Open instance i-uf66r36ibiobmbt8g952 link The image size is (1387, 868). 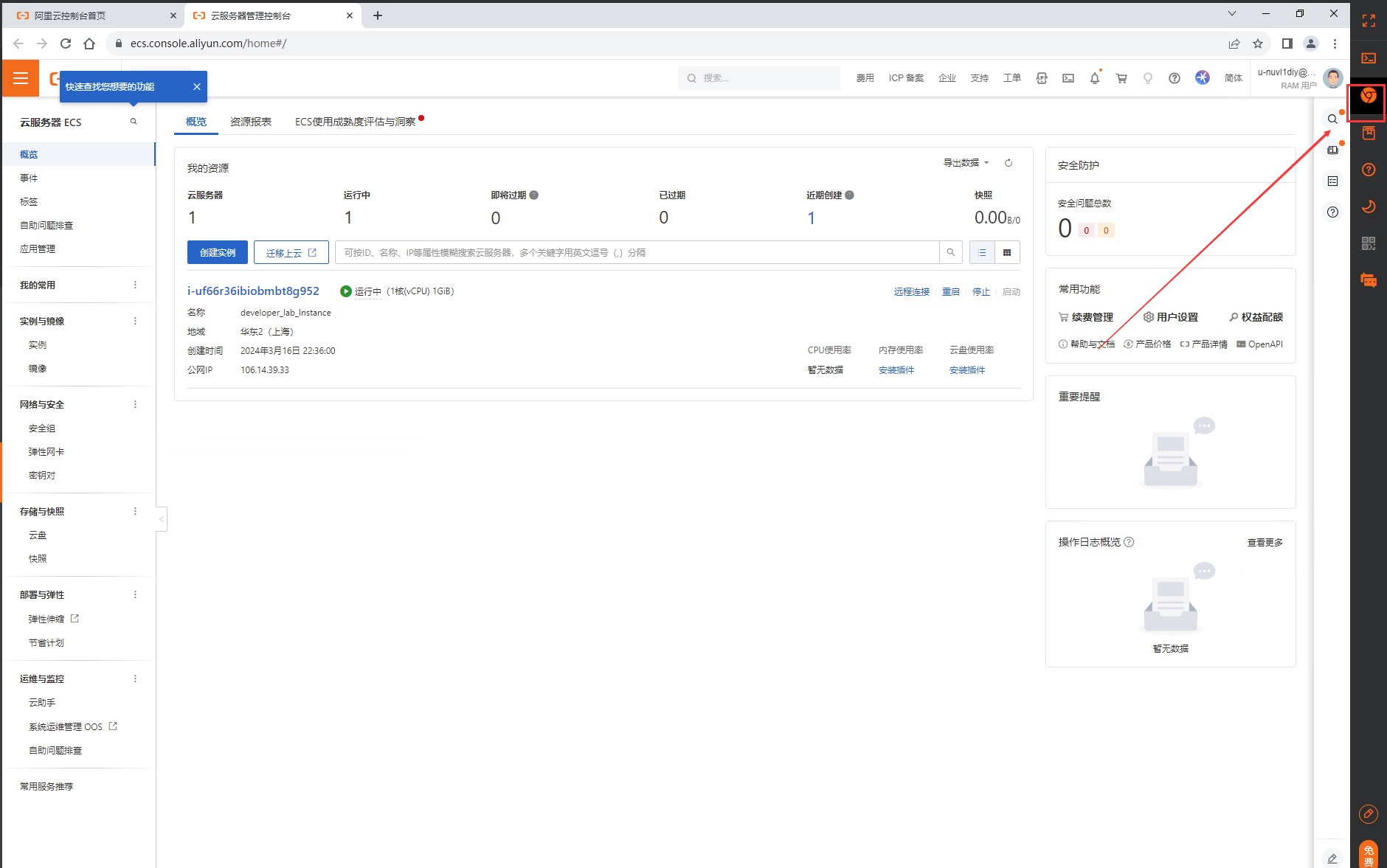point(253,291)
